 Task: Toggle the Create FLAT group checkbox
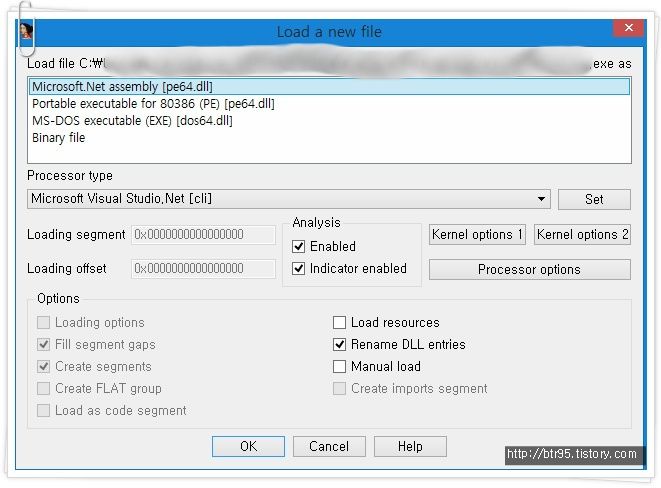coord(43,389)
